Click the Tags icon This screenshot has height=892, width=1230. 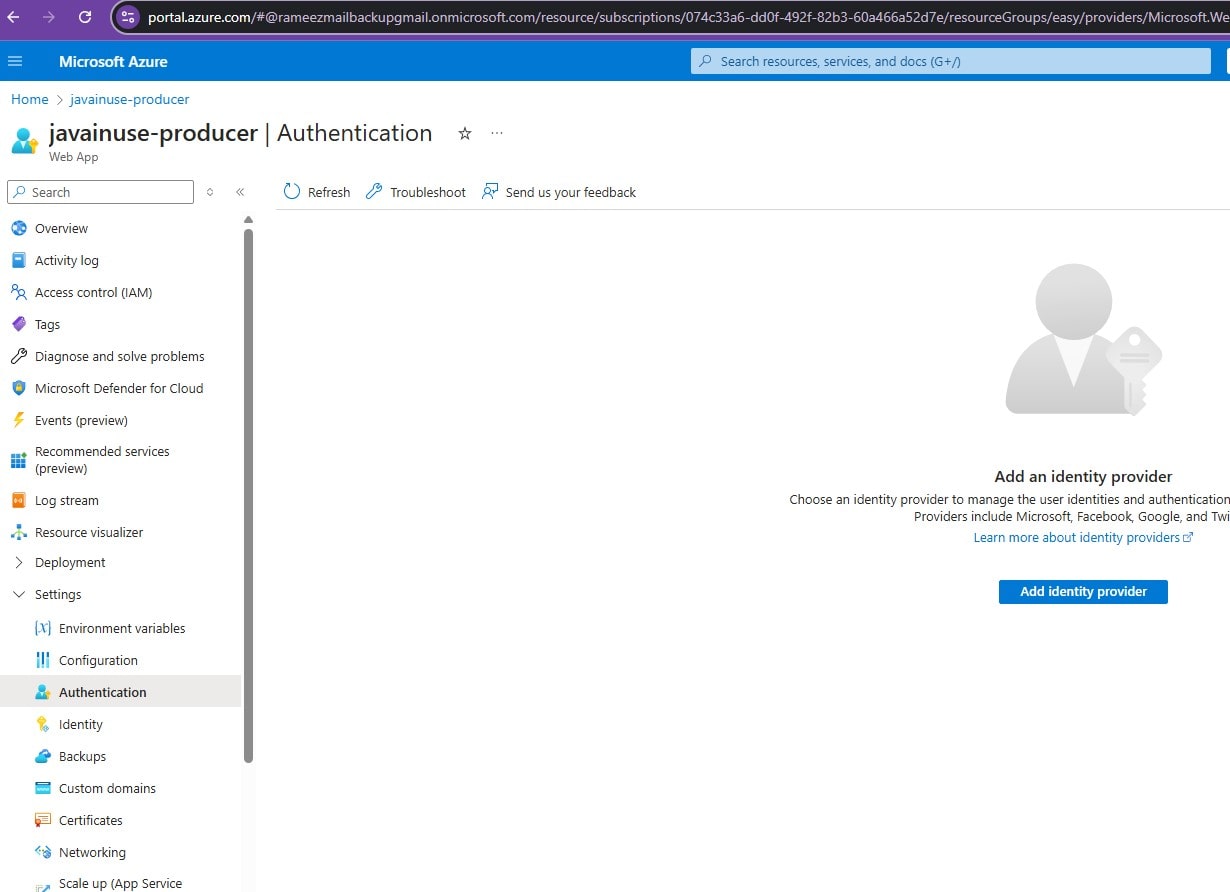18,324
